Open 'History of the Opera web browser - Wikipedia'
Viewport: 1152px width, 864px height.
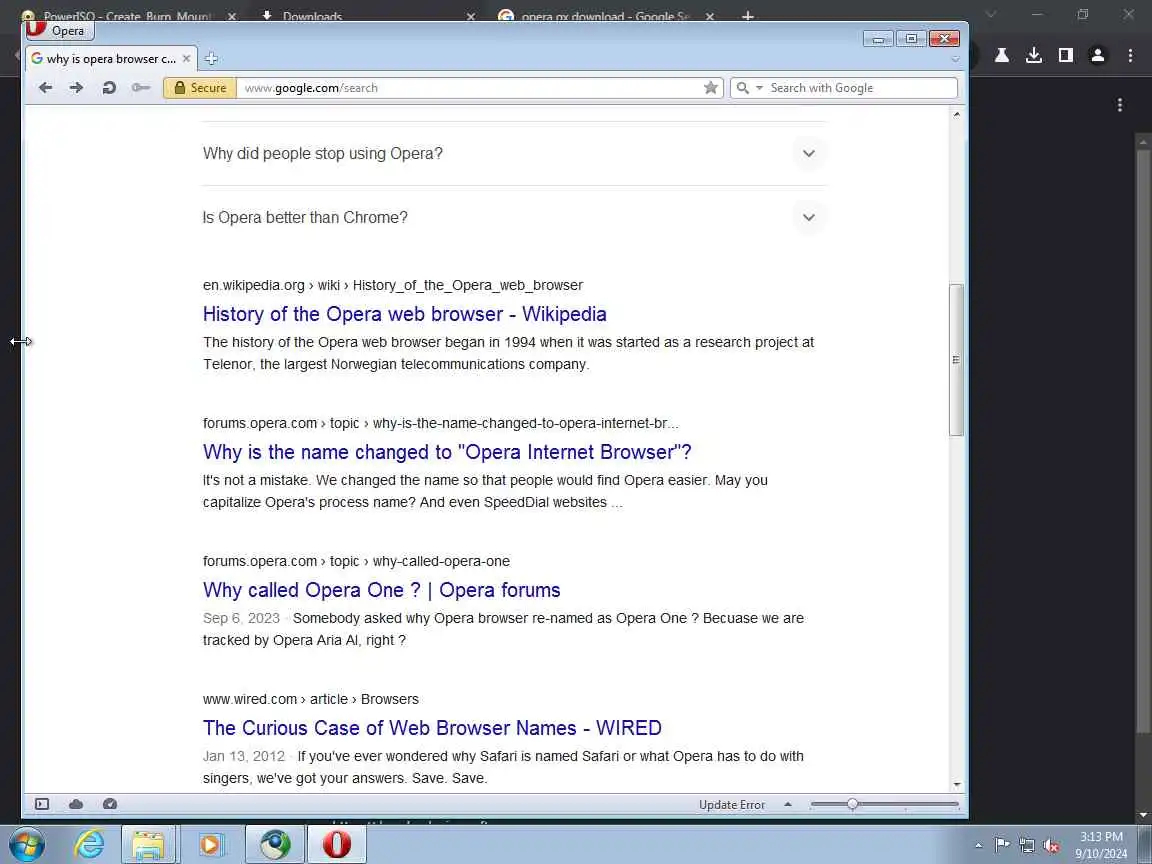pos(405,314)
